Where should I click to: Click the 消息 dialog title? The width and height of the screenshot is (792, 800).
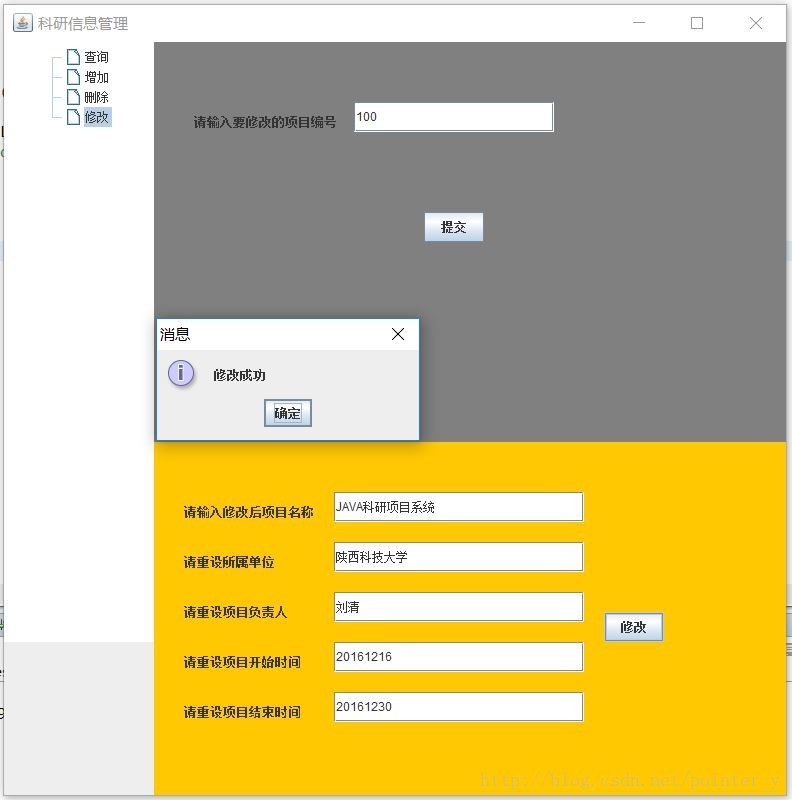click(175, 334)
